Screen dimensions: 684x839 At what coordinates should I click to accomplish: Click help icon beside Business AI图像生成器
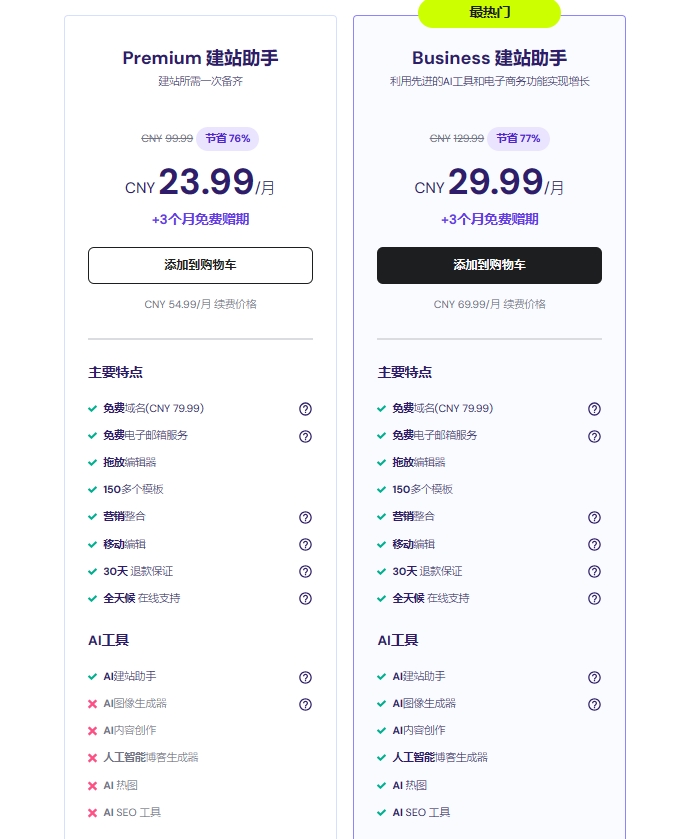594,704
